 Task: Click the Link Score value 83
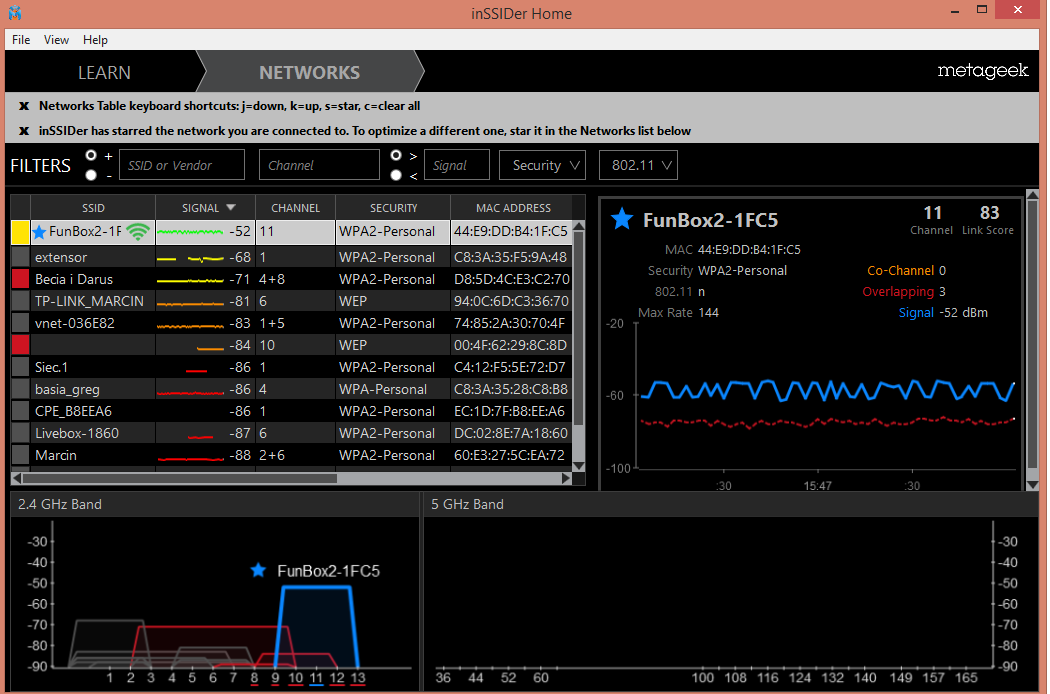[x=989, y=212]
